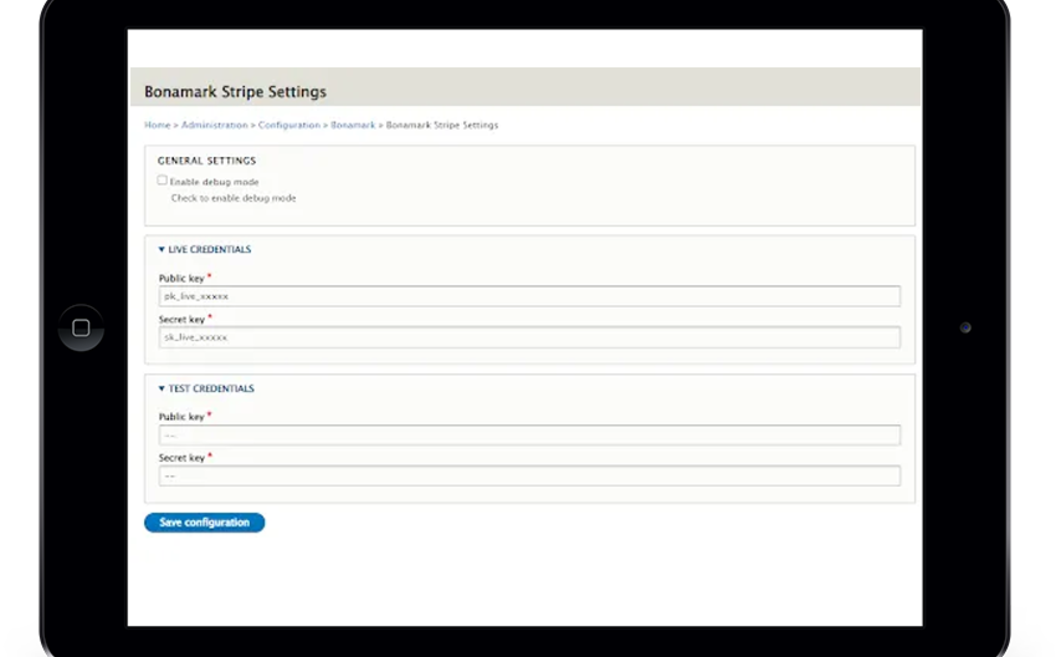Open the Home breadcrumb link

[156, 125]
